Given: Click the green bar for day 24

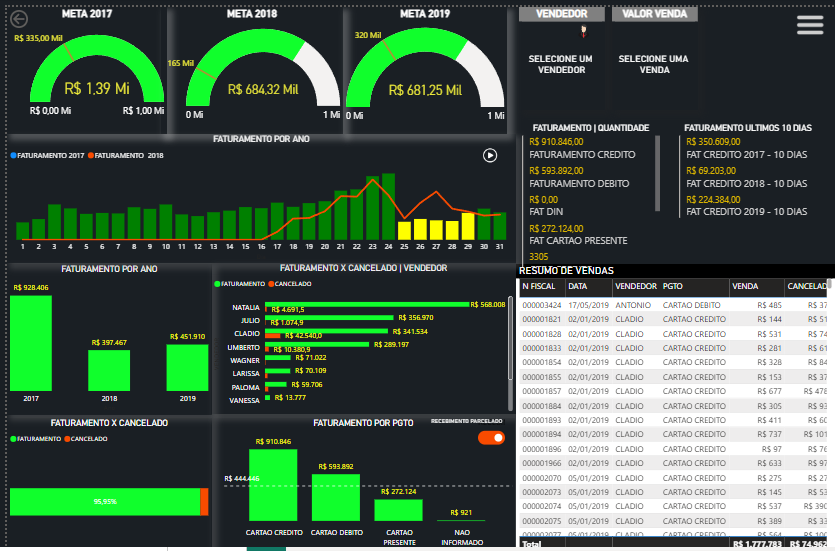Looking at the screenshot, I should tap(389, 207).
